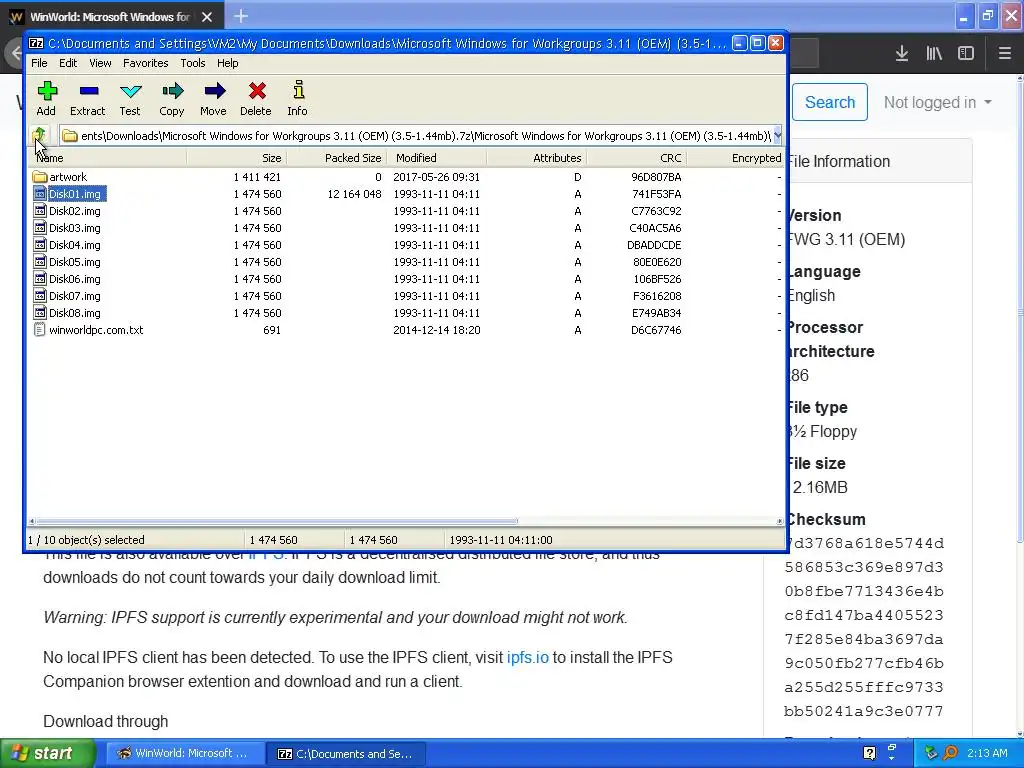Expand the address path dropdown arrow
1024x768 pixels.
[777, 136]
